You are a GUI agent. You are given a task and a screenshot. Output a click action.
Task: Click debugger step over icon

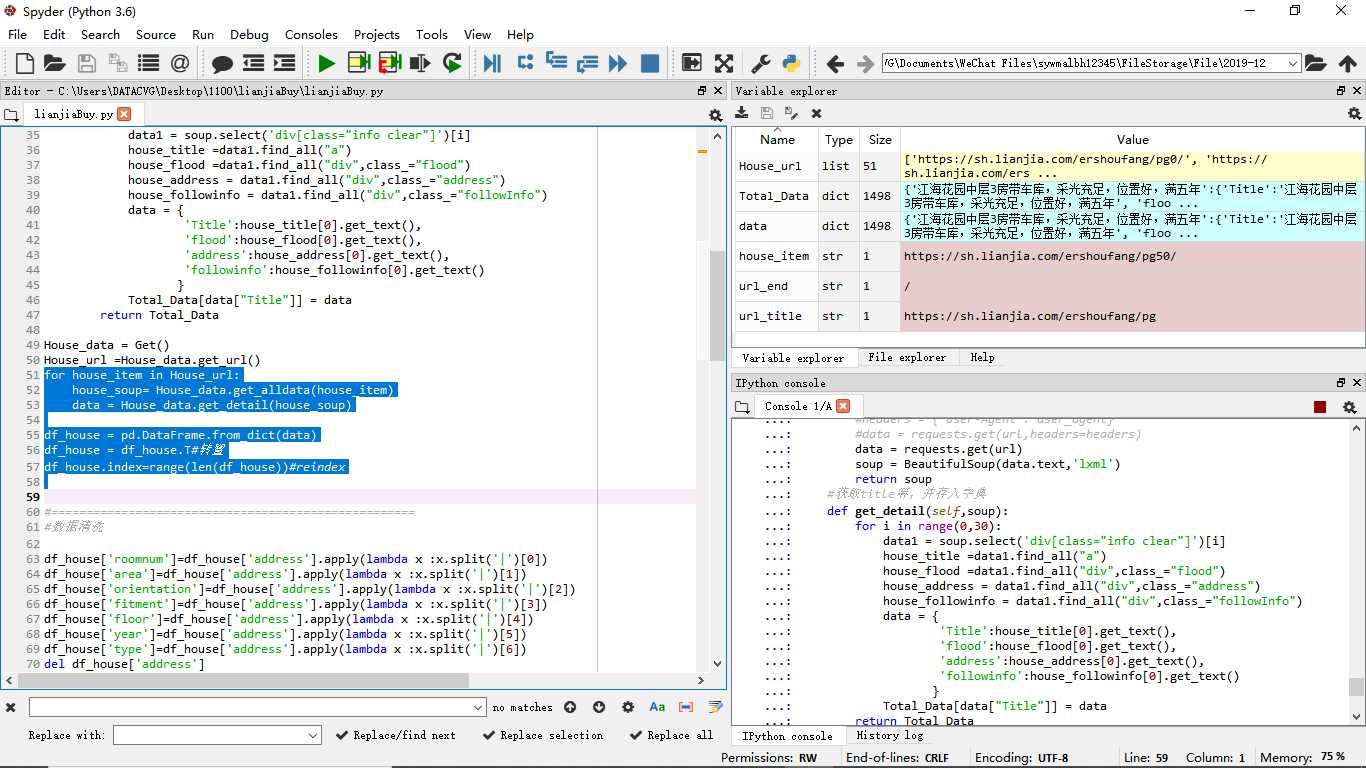tap(525, 63)
